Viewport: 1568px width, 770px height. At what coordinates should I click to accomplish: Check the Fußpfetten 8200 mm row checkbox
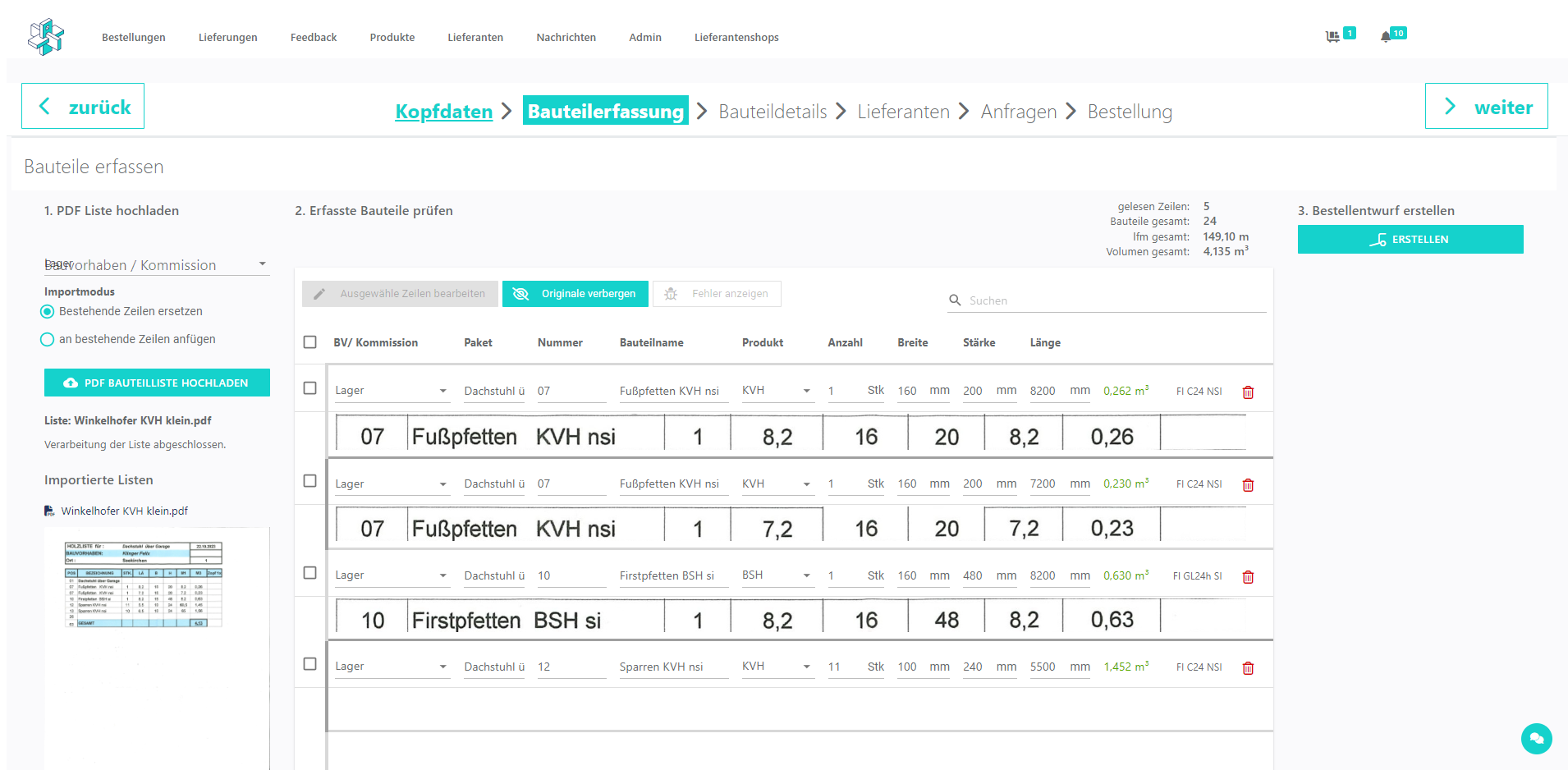point(309,388)
